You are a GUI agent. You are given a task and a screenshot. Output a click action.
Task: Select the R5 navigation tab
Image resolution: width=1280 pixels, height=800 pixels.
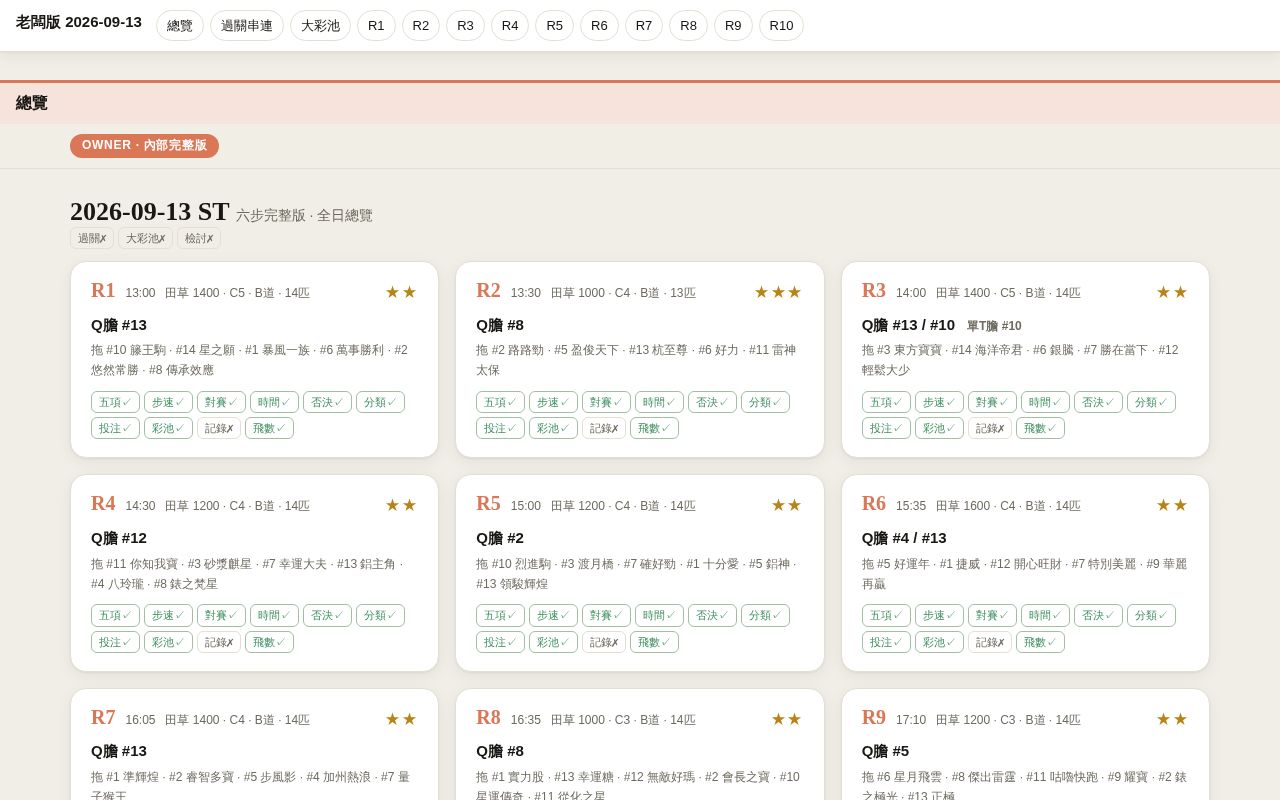pos(554,26)
